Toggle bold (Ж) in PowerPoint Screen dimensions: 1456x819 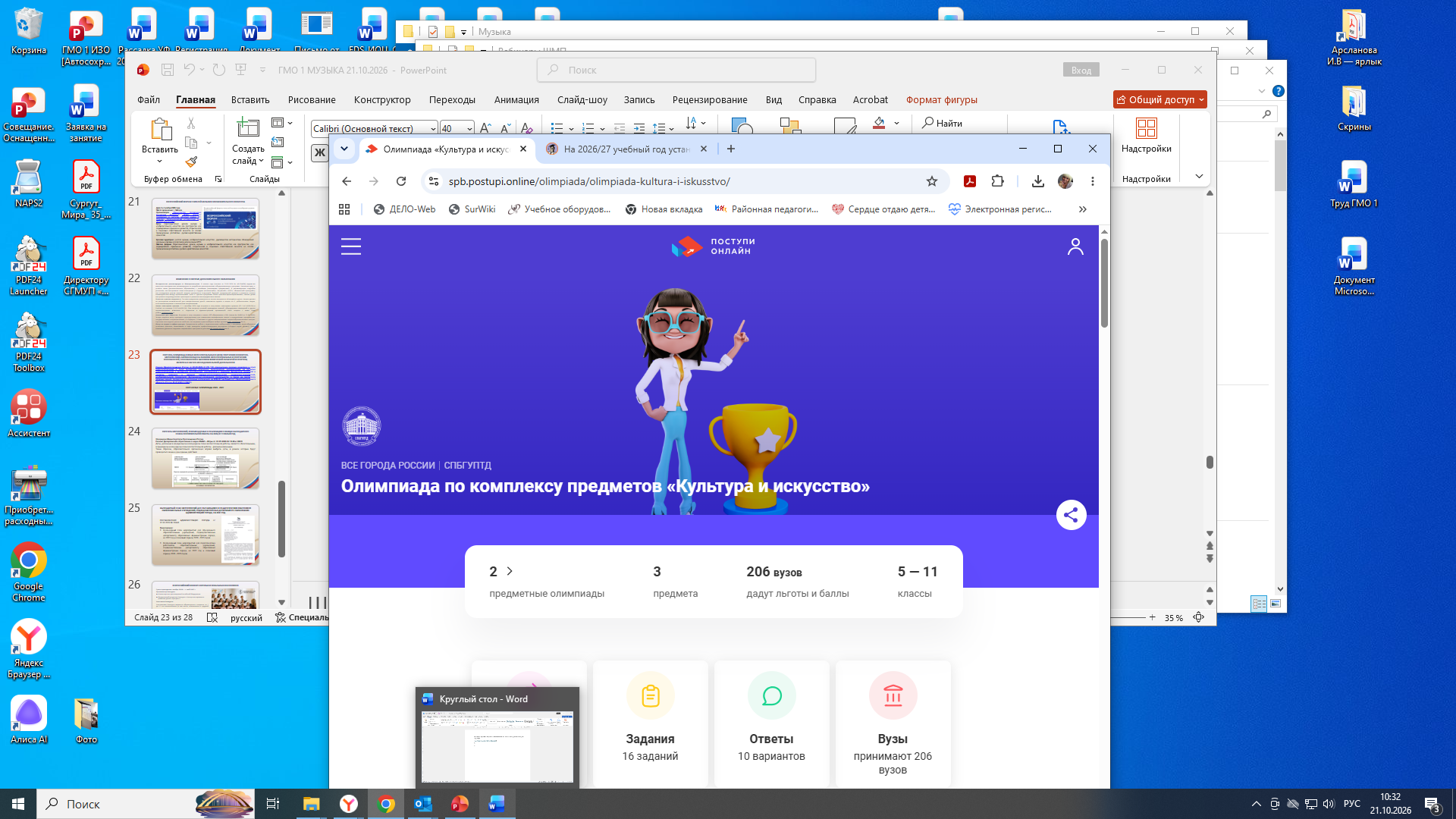[x=320, y=152]
